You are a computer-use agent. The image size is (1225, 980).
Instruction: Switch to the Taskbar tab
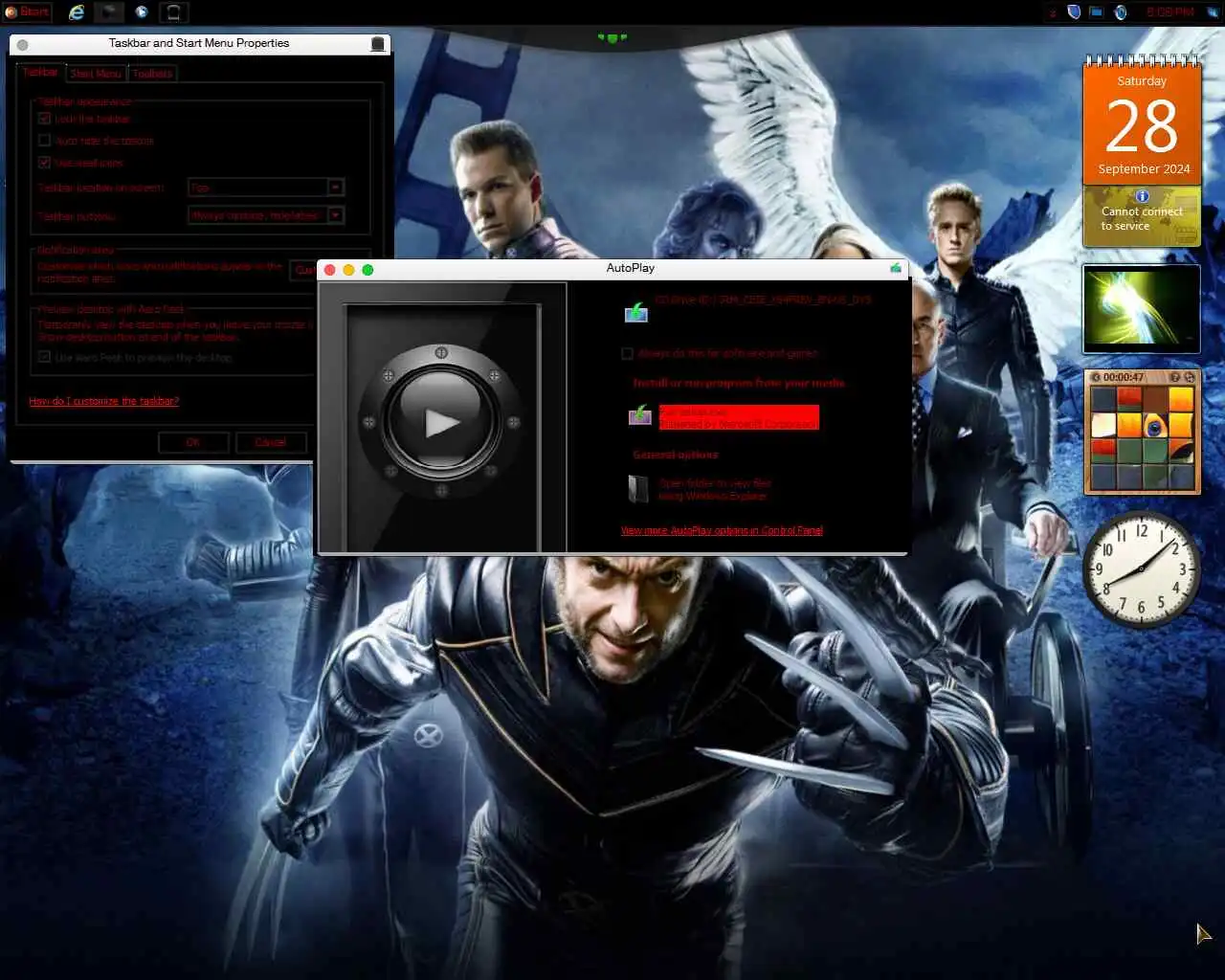click(40, 73)
